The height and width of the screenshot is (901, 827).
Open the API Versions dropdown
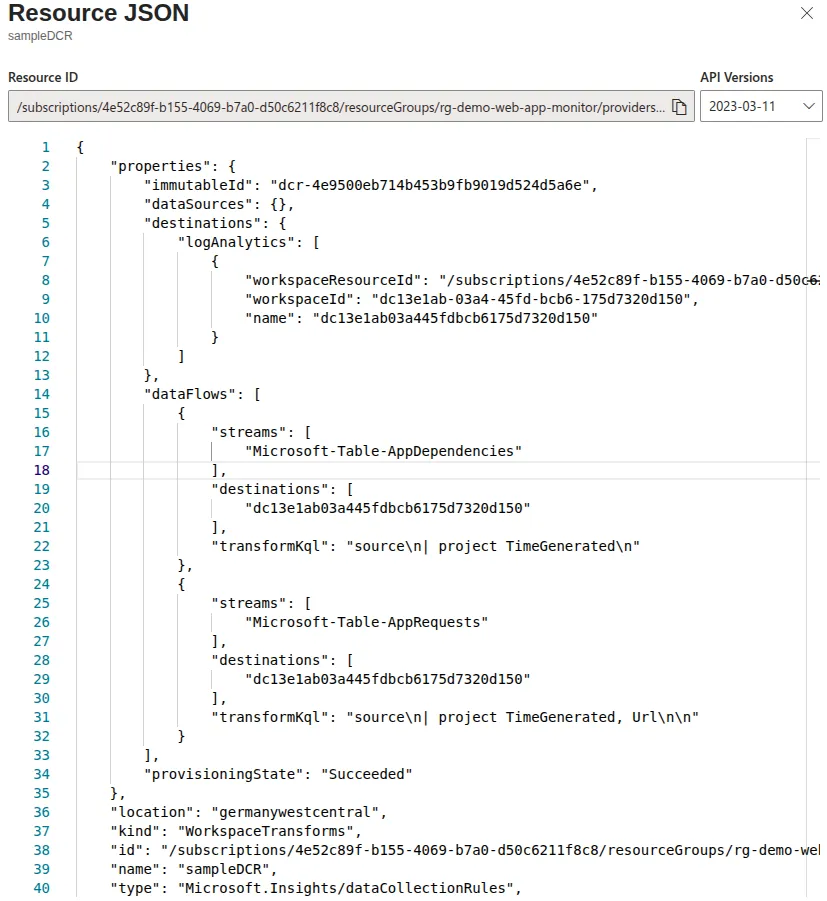[760, 106]
